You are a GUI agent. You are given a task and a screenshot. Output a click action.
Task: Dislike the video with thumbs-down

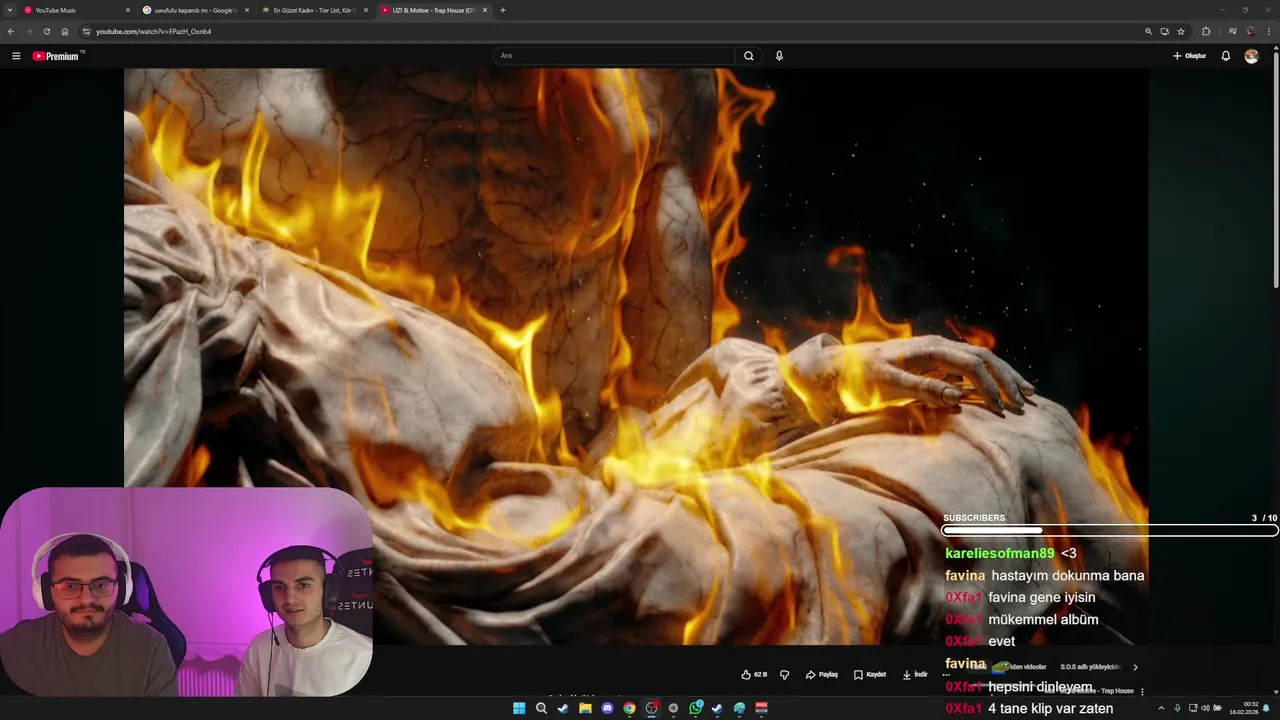[x=785, y=675]
